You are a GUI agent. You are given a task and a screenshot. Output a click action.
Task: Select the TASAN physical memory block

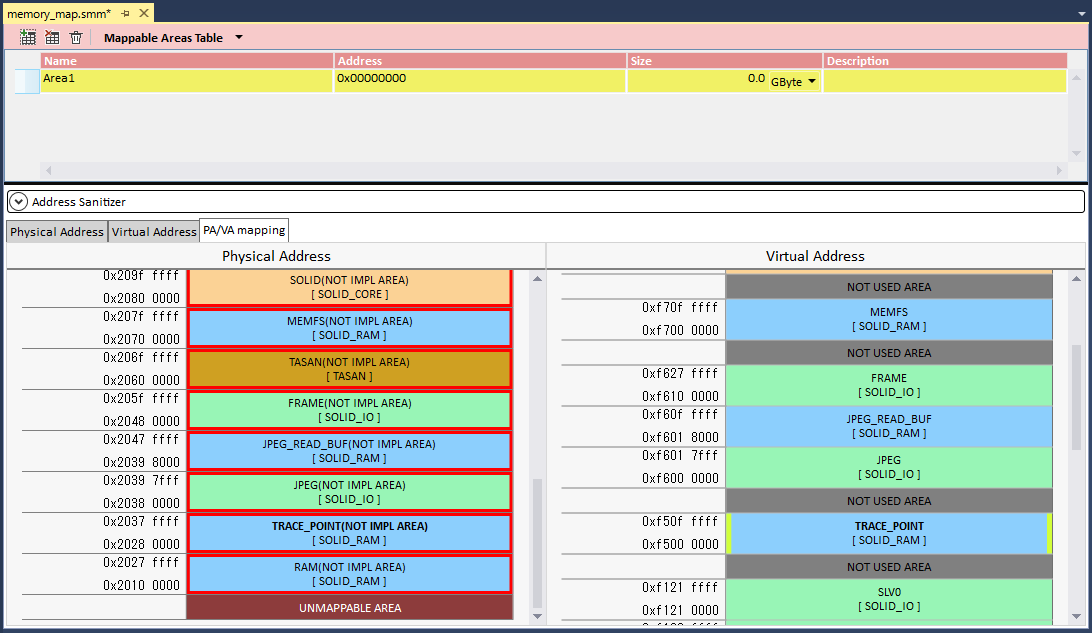[349, 369]
